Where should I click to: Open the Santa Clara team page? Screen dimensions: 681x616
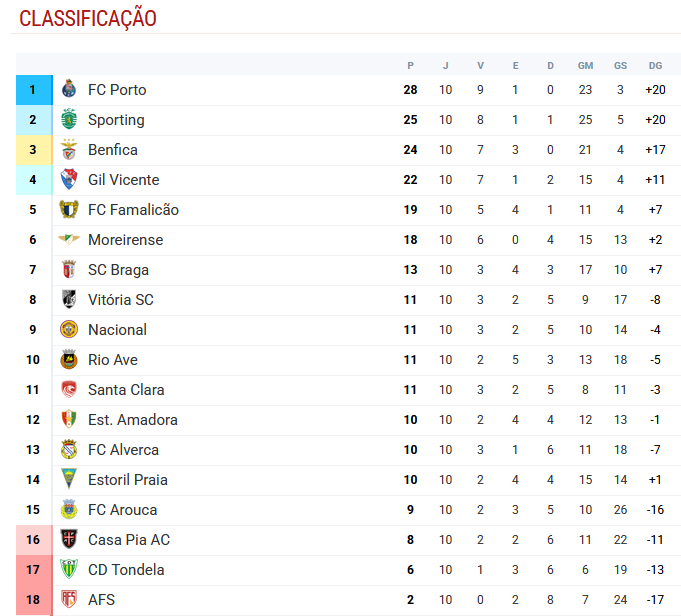coord(126,390)
